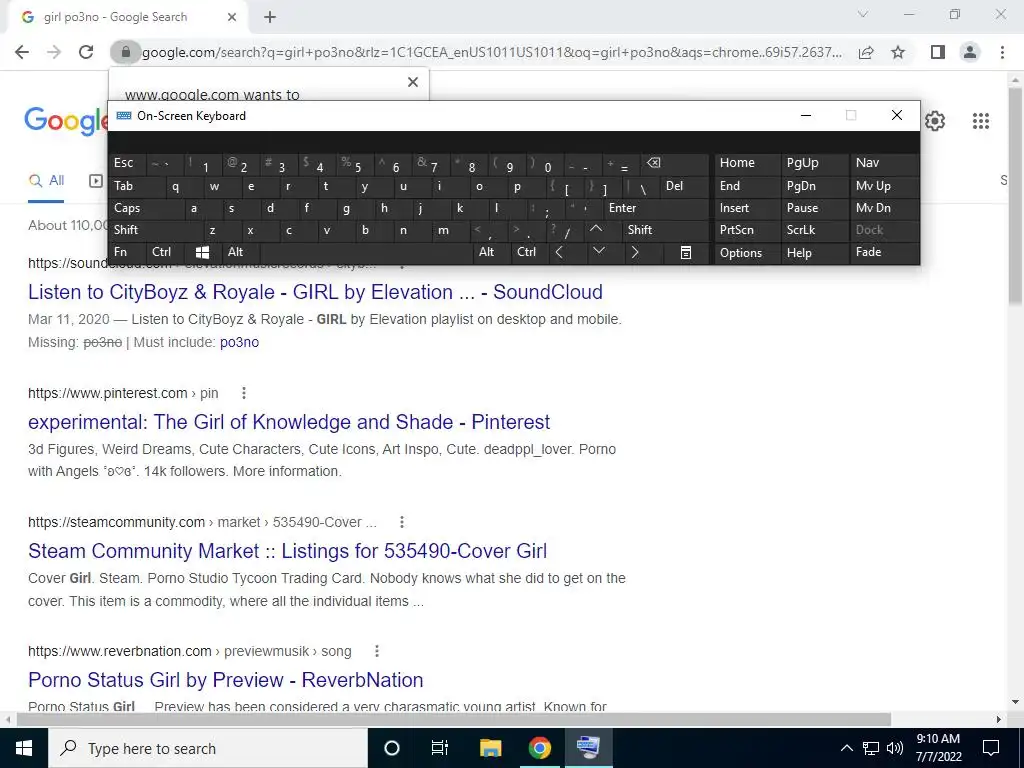Screen dimensions: 1024x768
Task: Tap the context menu key on On-Screen Keyboard
Action: [x=686, y=252]
